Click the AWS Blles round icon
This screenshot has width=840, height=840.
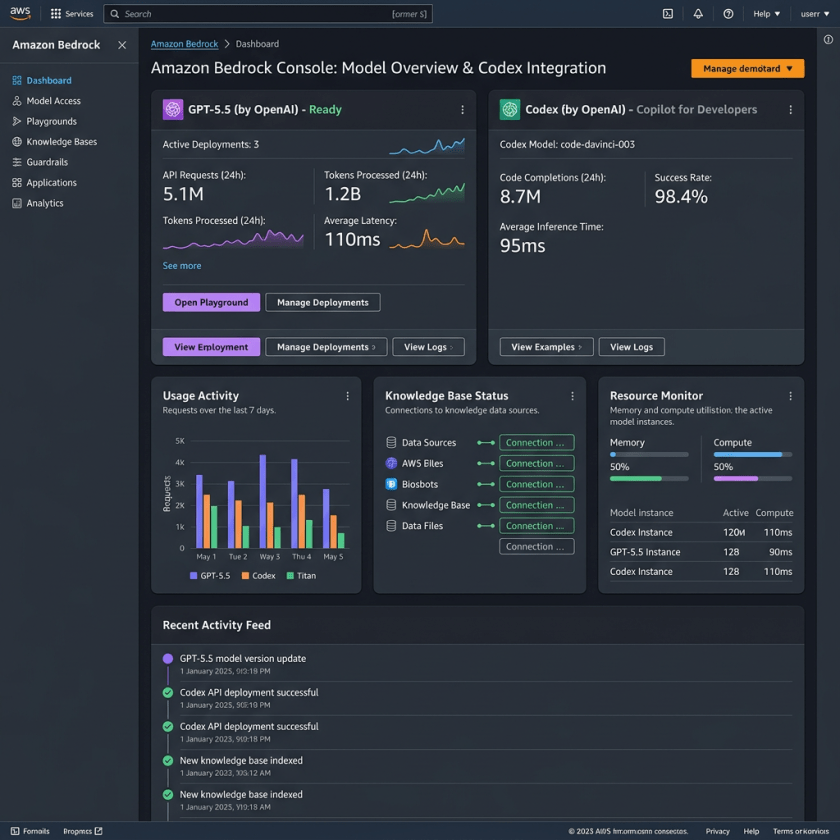[x=391, y=463]
